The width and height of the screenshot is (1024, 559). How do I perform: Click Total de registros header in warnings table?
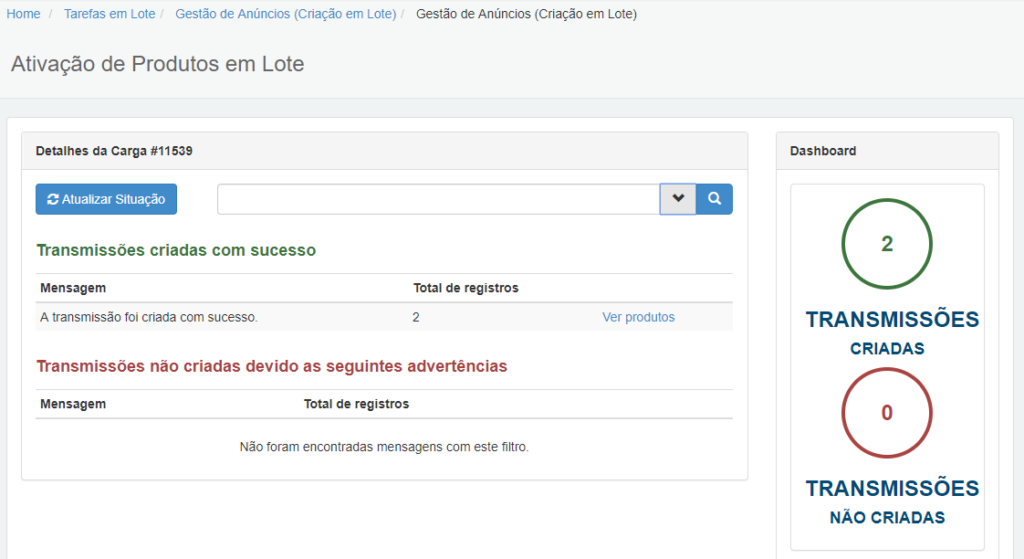point(356,404)
